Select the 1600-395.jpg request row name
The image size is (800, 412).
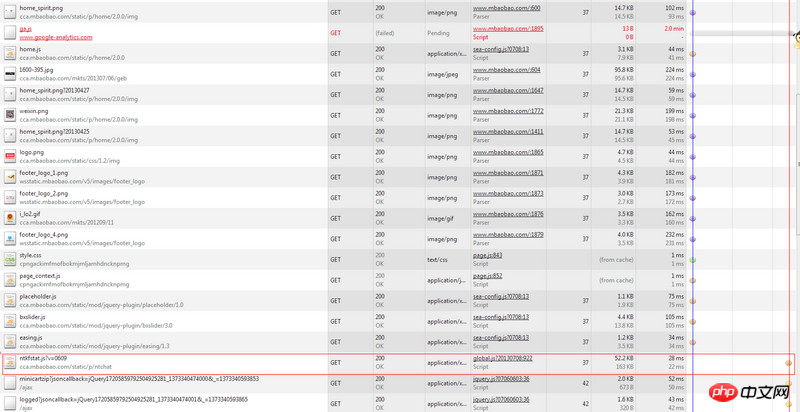tap(36, 70)
